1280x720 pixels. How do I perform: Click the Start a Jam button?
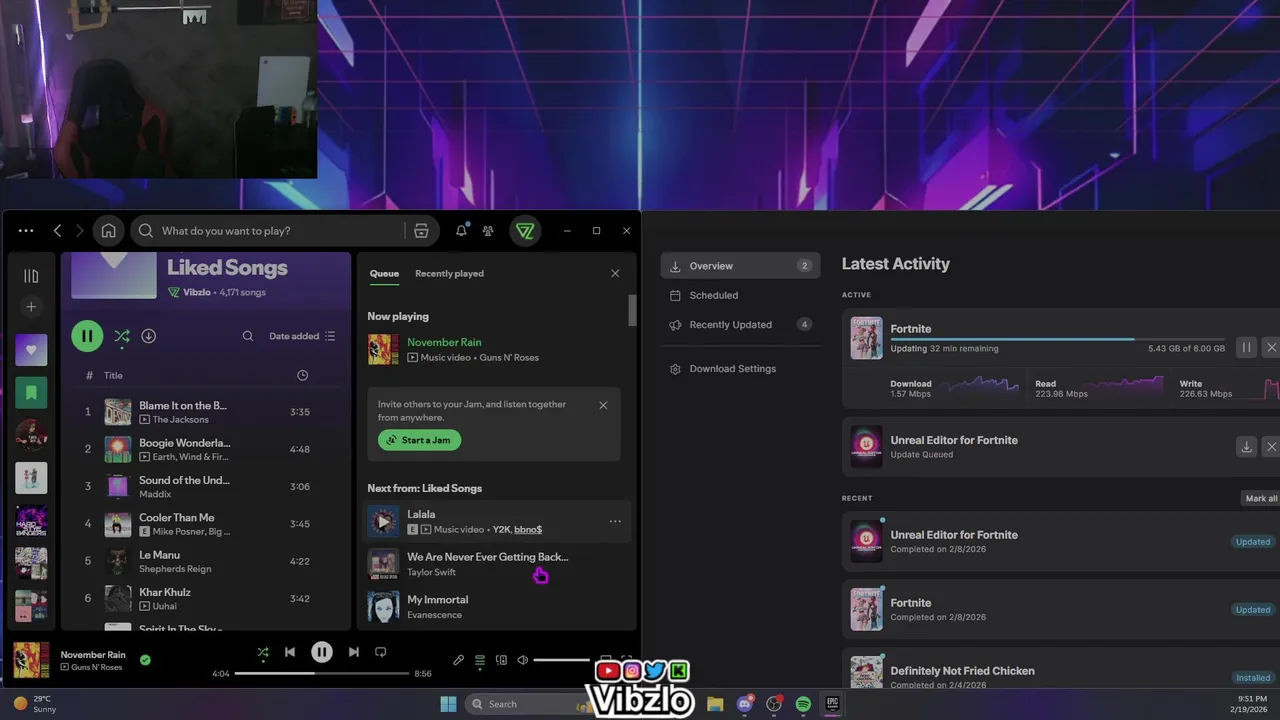coord(419,440)
